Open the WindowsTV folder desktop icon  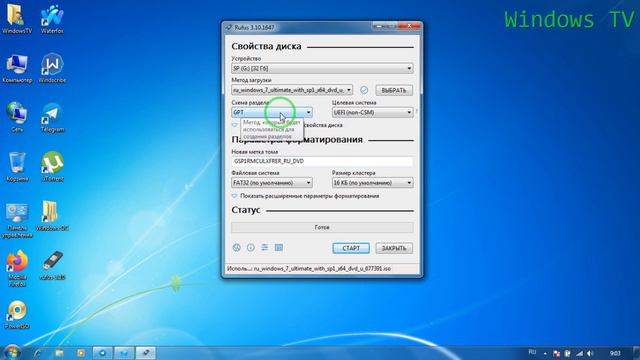[17, 19]
